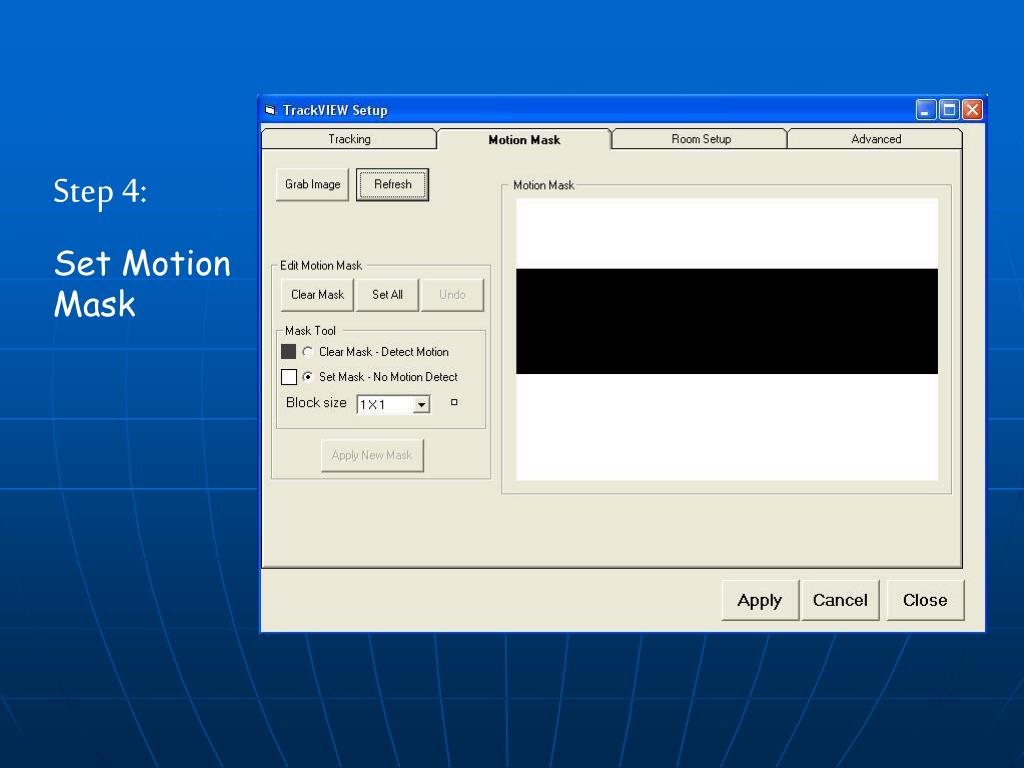This screenshot has height=768, width=1024.
Task: Click the small block size preview square
Action: point(455,402)
